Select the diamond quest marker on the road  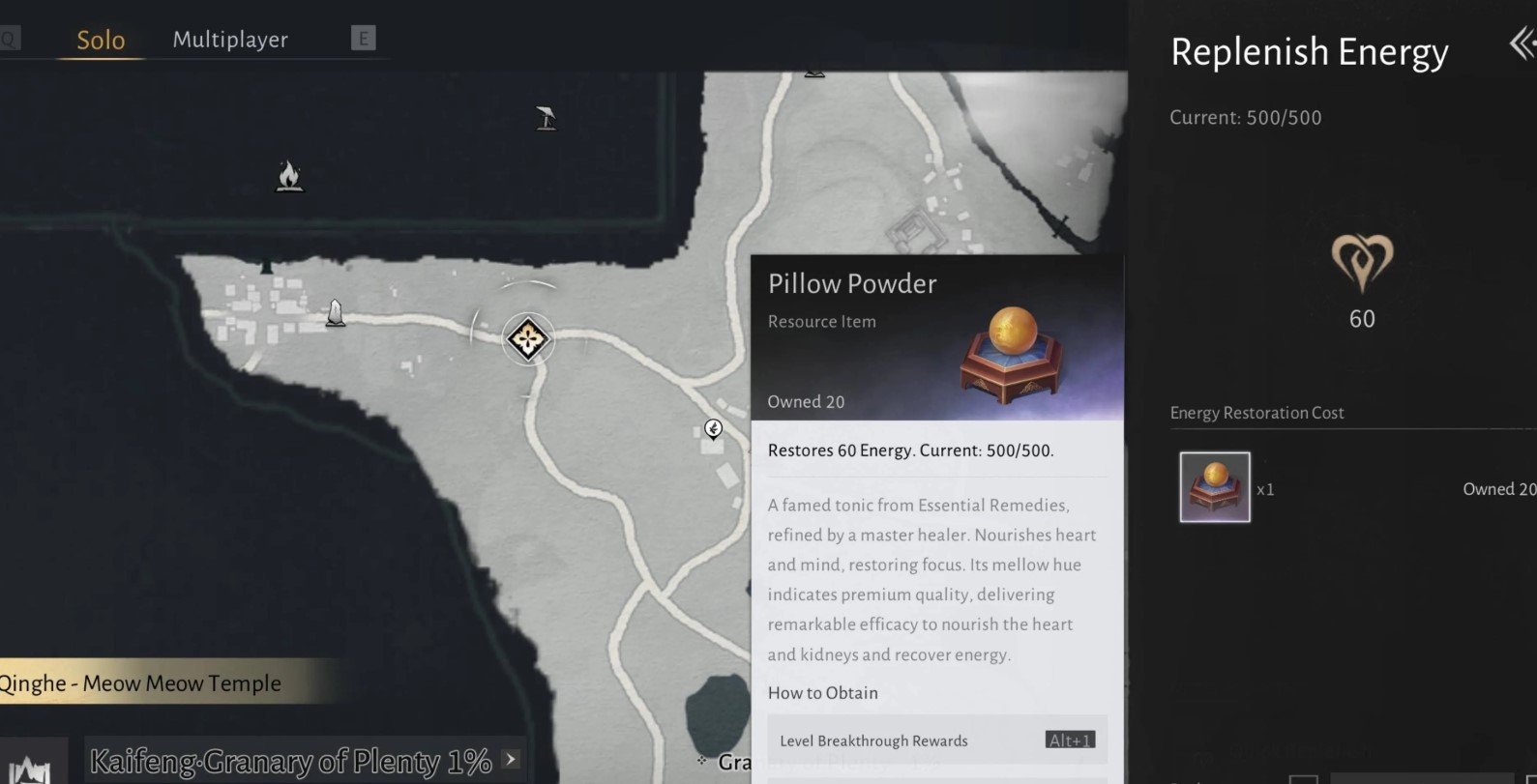[528, 338]
